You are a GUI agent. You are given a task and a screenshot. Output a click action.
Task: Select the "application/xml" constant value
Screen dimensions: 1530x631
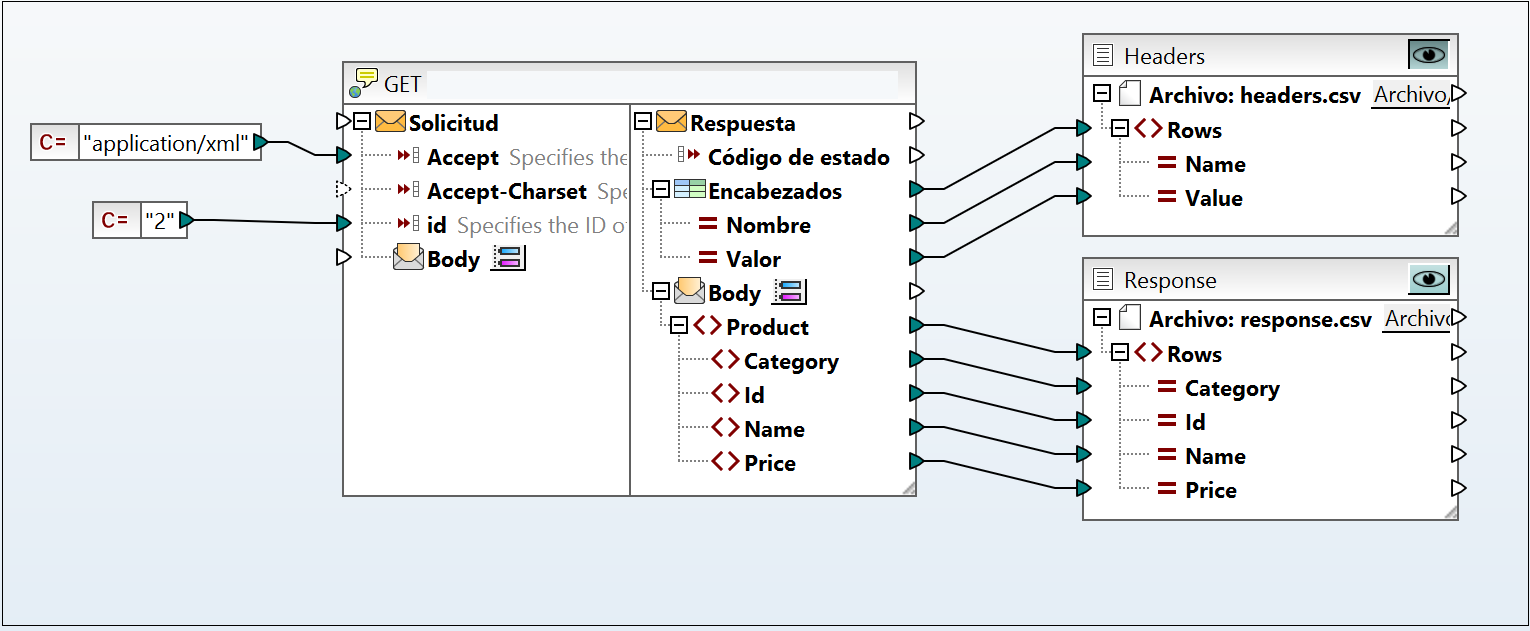pyautogui.click(x=166, y=143)
